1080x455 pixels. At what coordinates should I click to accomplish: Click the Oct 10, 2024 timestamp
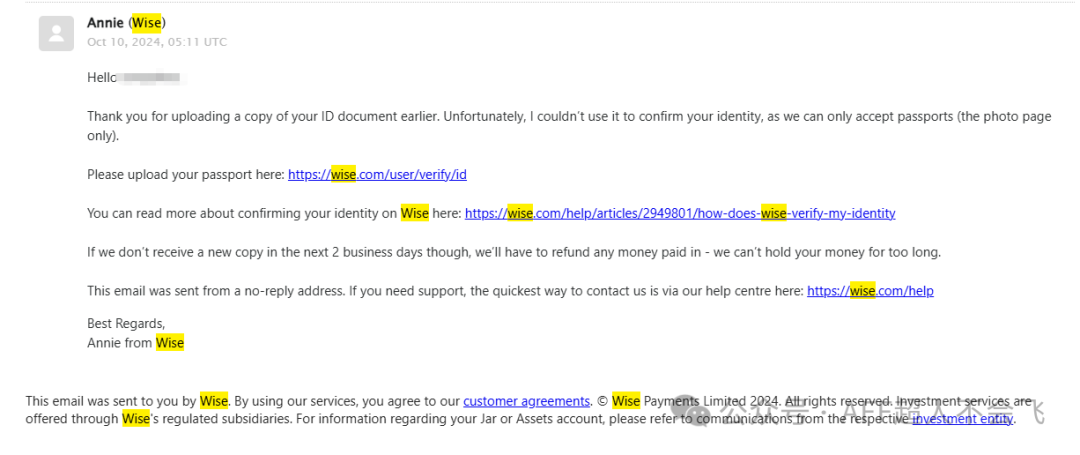[x=156, y=42]
